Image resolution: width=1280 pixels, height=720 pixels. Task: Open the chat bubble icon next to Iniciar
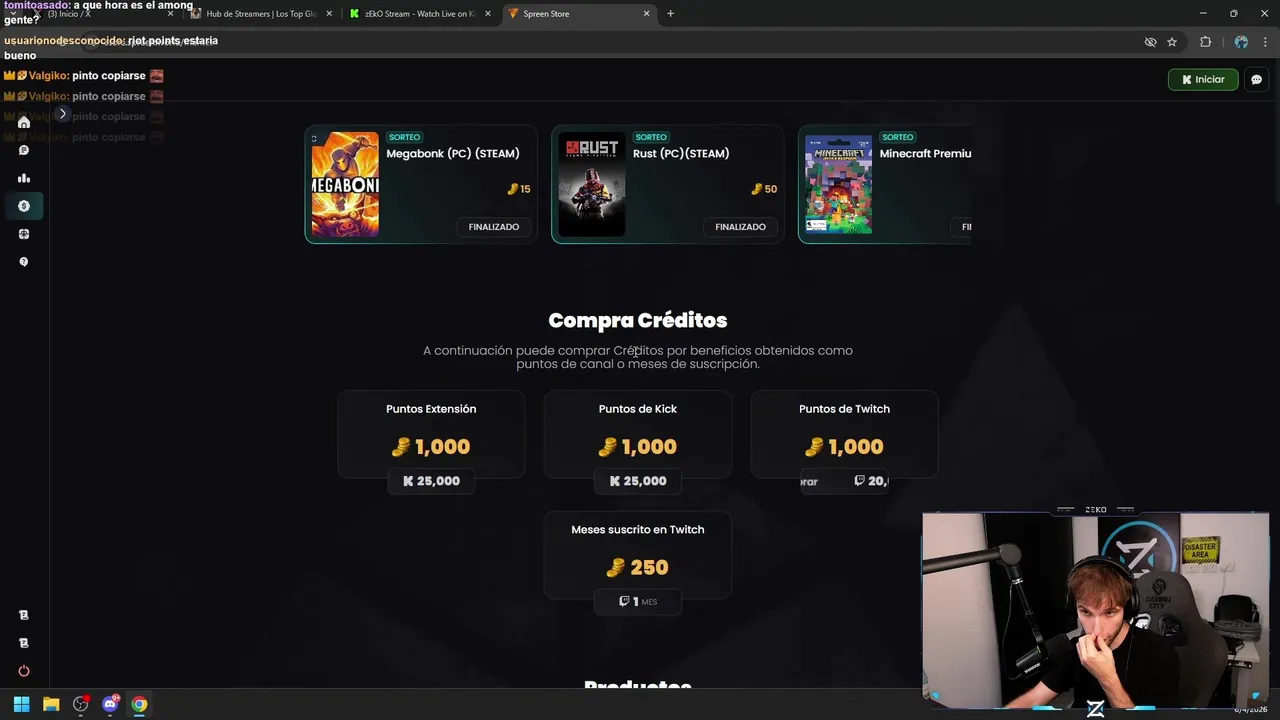tap(1257, 80)
